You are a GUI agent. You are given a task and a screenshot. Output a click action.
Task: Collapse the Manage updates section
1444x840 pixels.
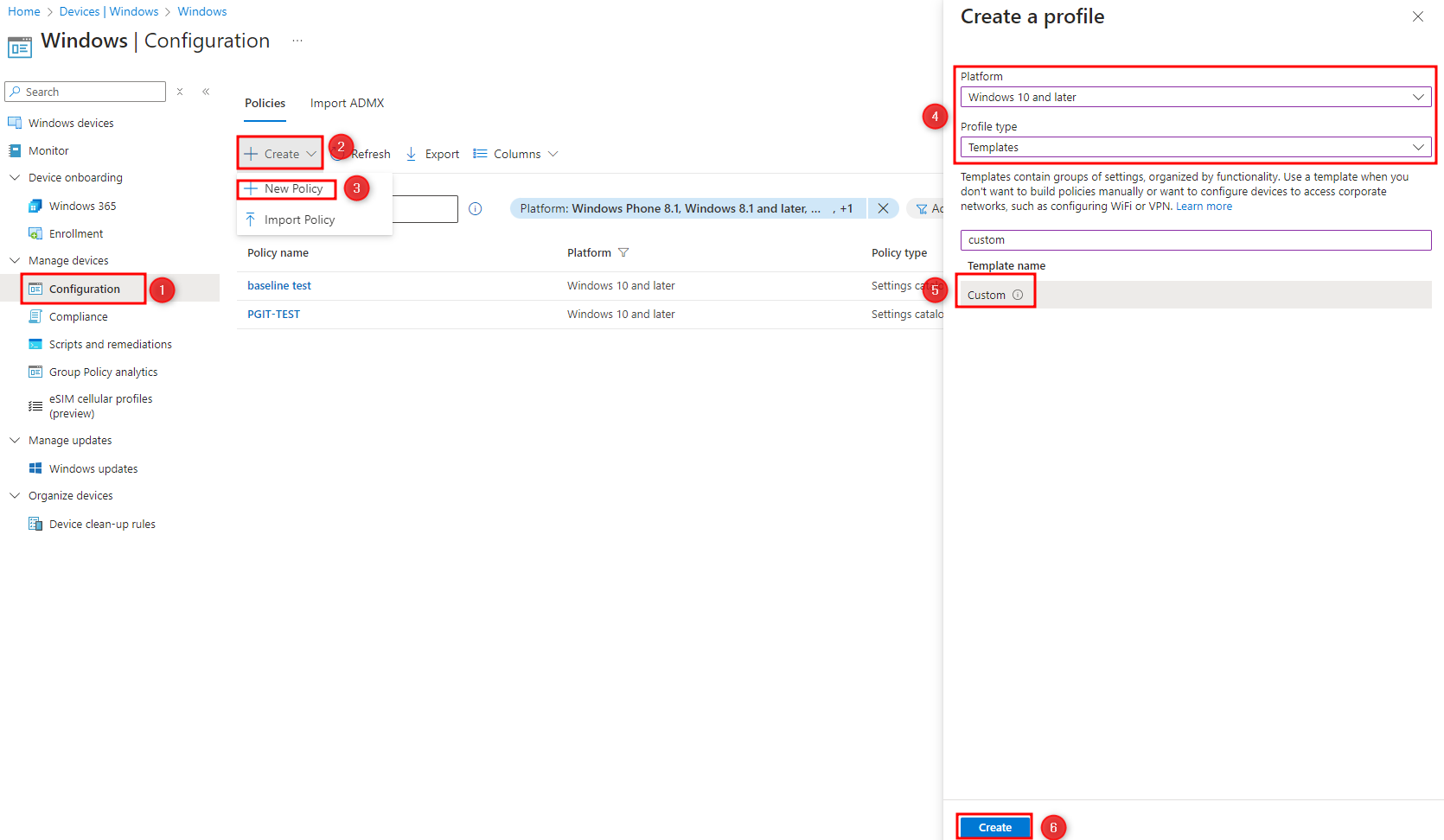[x=15, y=440]
